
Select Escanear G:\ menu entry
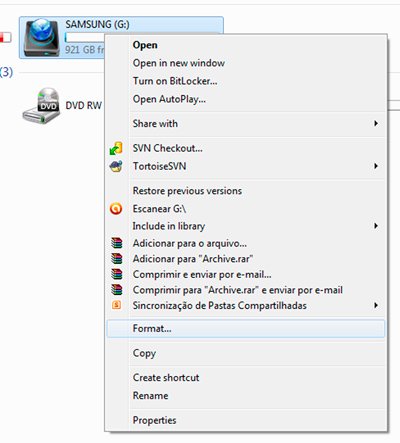[246, 209]
